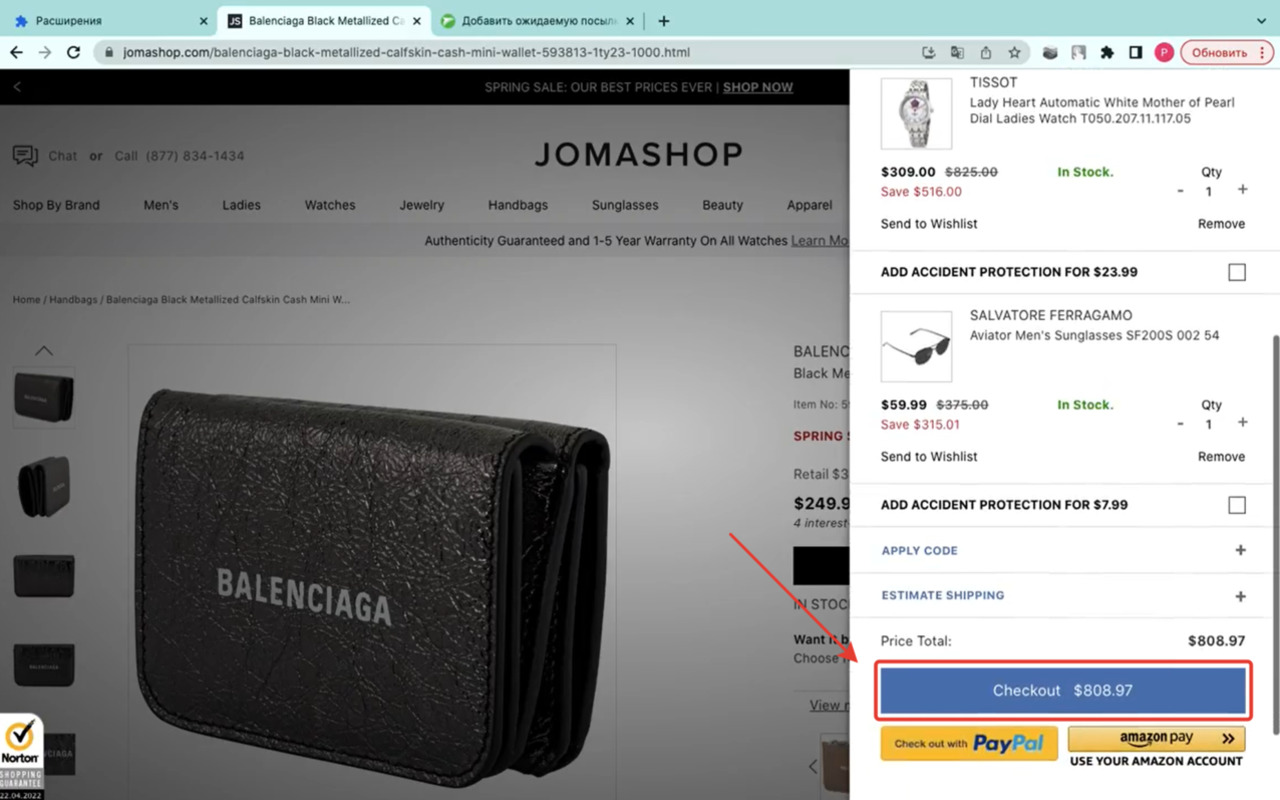Expand the Estimate Shipping section

point(1063,596)
